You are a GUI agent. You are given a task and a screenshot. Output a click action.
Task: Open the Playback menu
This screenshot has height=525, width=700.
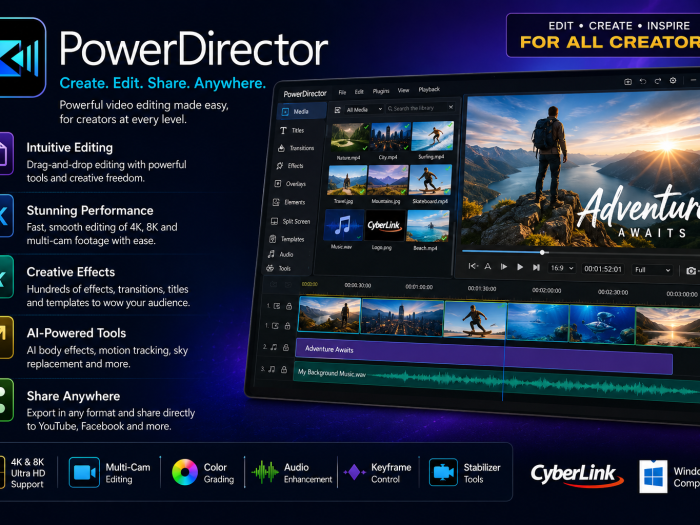429,89
